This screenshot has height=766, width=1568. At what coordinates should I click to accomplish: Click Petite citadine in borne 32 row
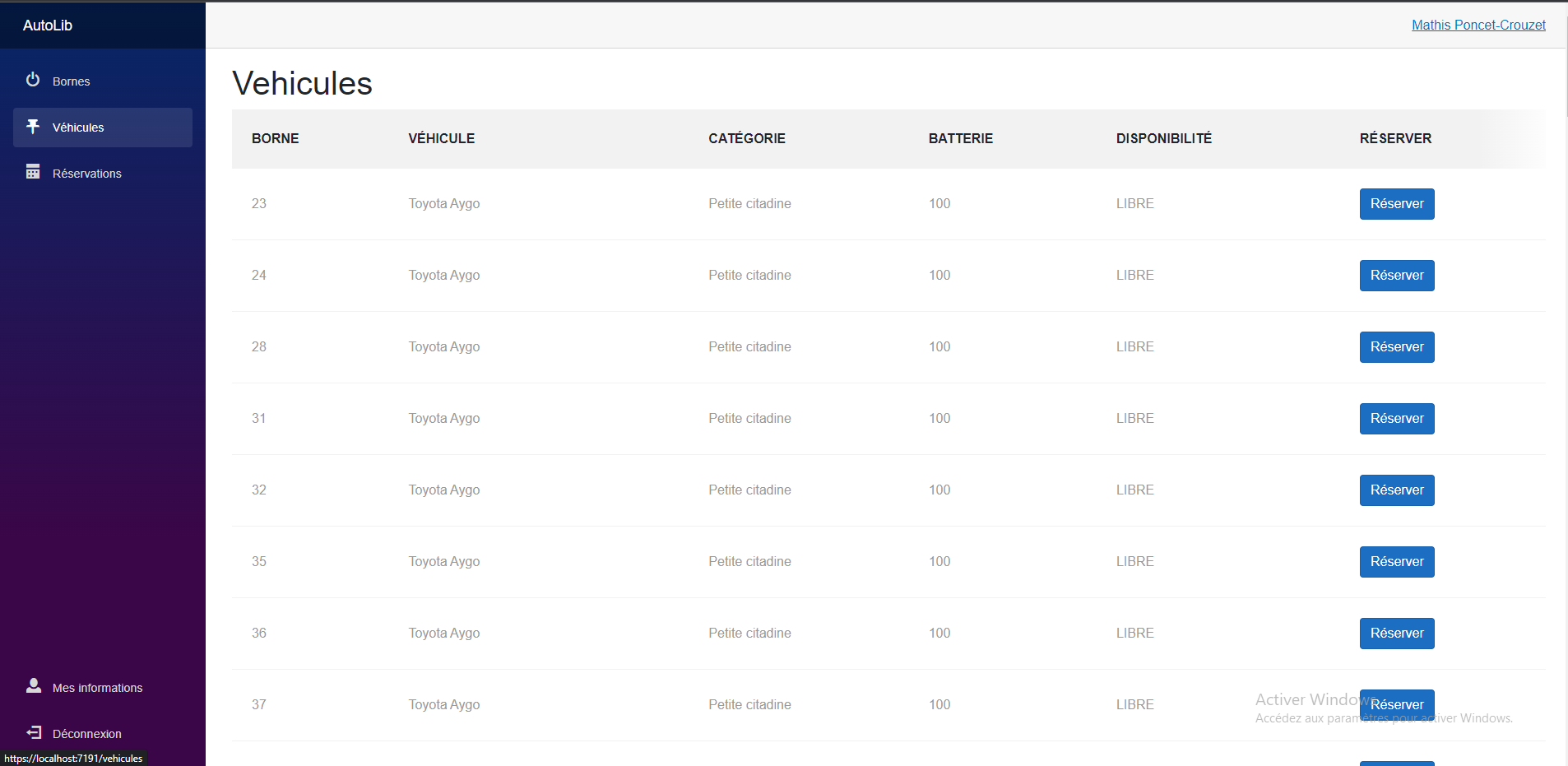click(x=749, y=490)
